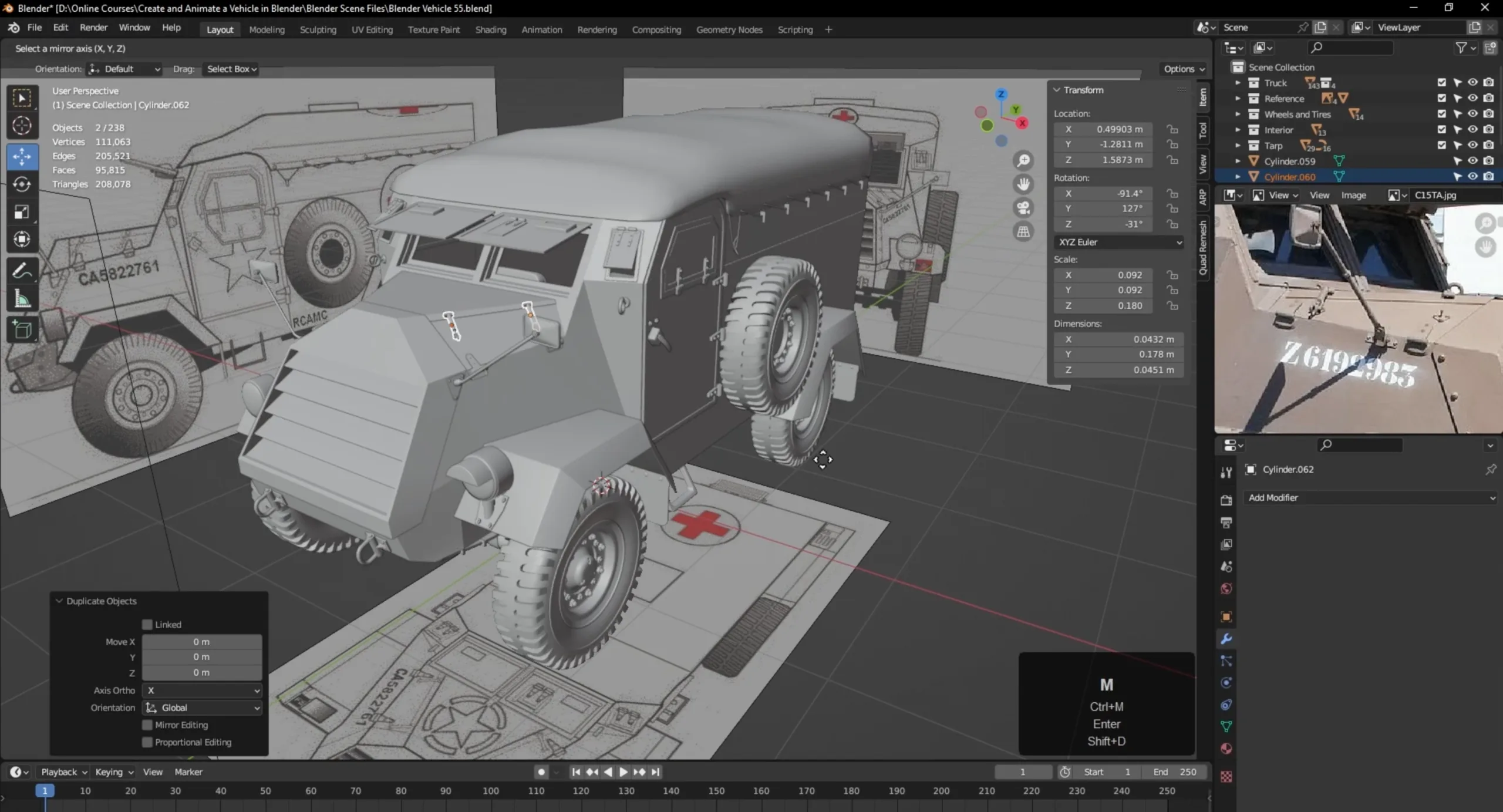Toggle Proportional Editing checkbox
Image resolution: width=1503 pixels, height=812 pixels.
147,742
